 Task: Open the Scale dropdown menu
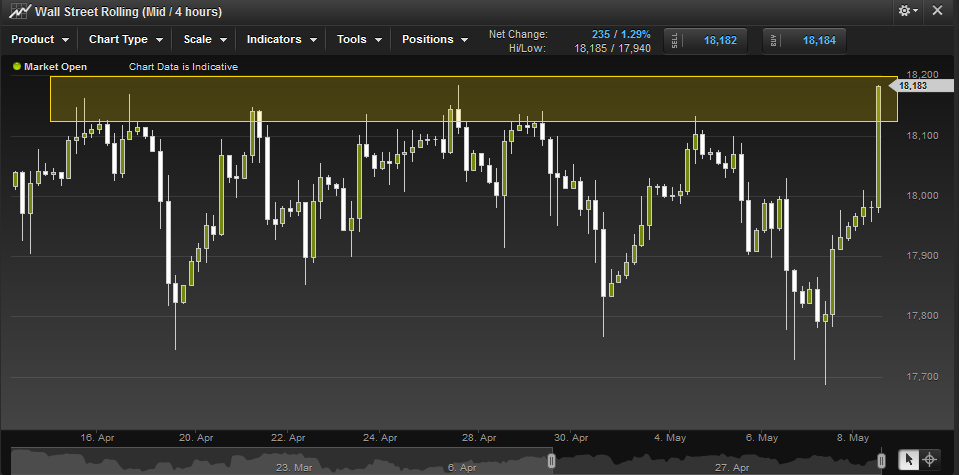coord(206,40)
